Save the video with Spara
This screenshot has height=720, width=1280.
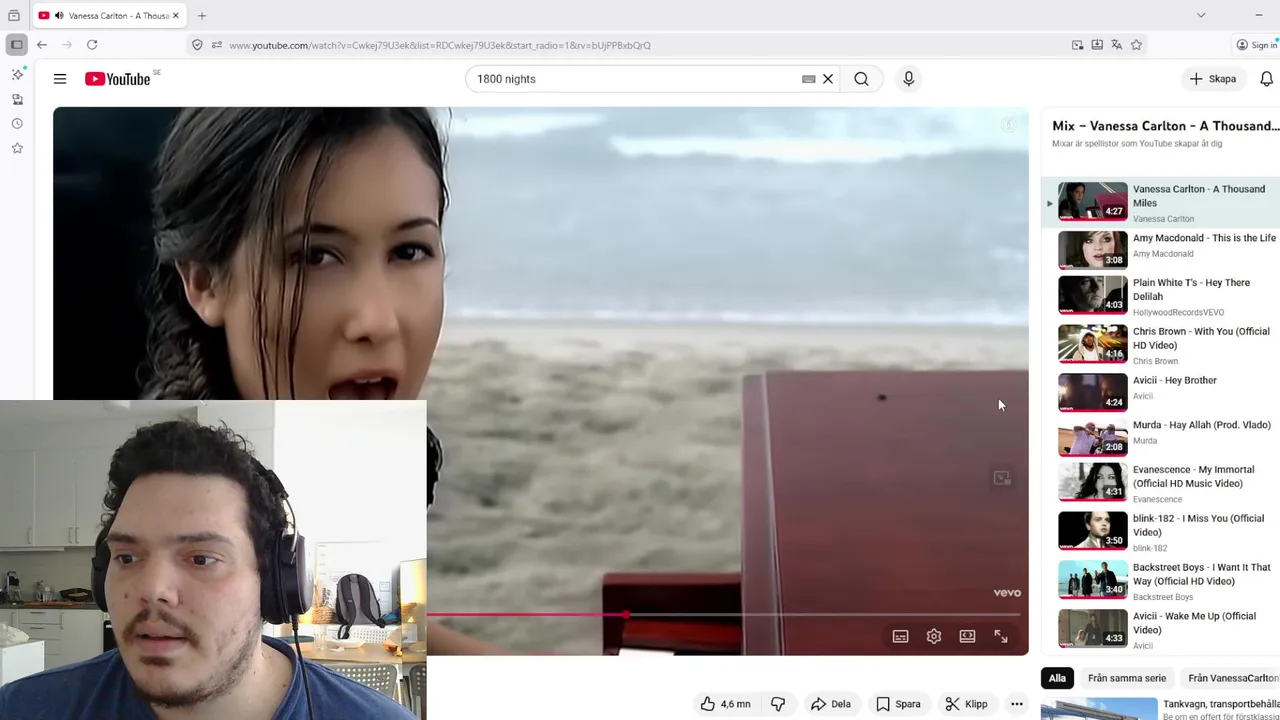898,704
